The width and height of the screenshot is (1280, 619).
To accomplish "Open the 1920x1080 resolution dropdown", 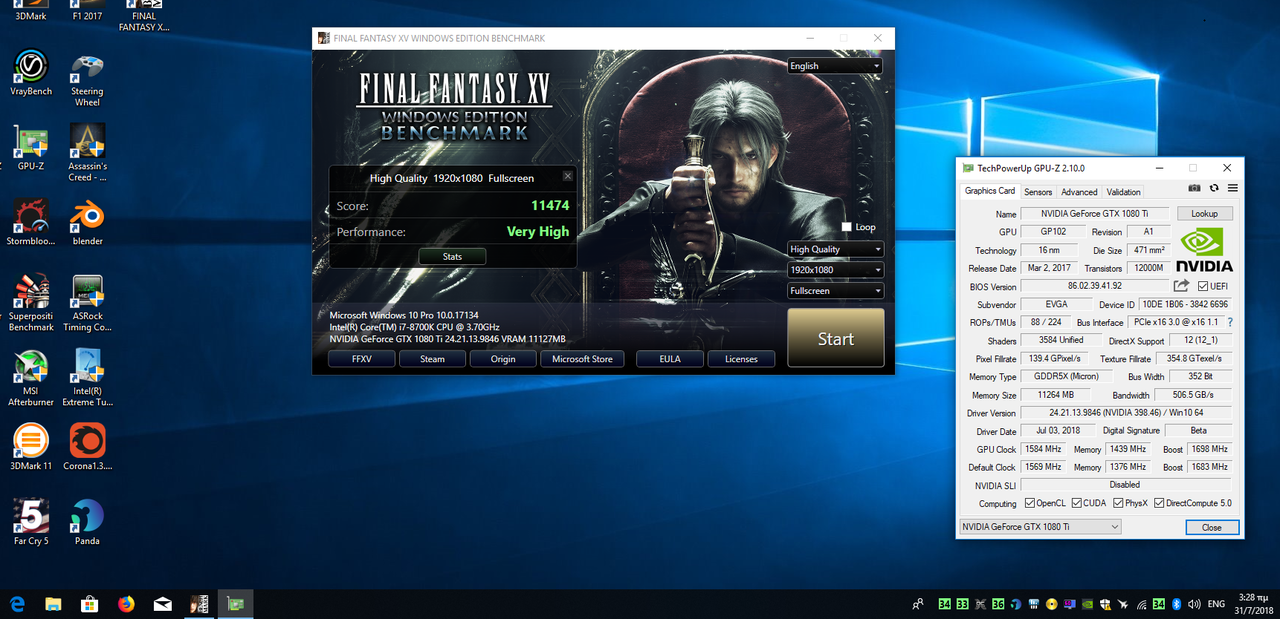I will (835, 270).
